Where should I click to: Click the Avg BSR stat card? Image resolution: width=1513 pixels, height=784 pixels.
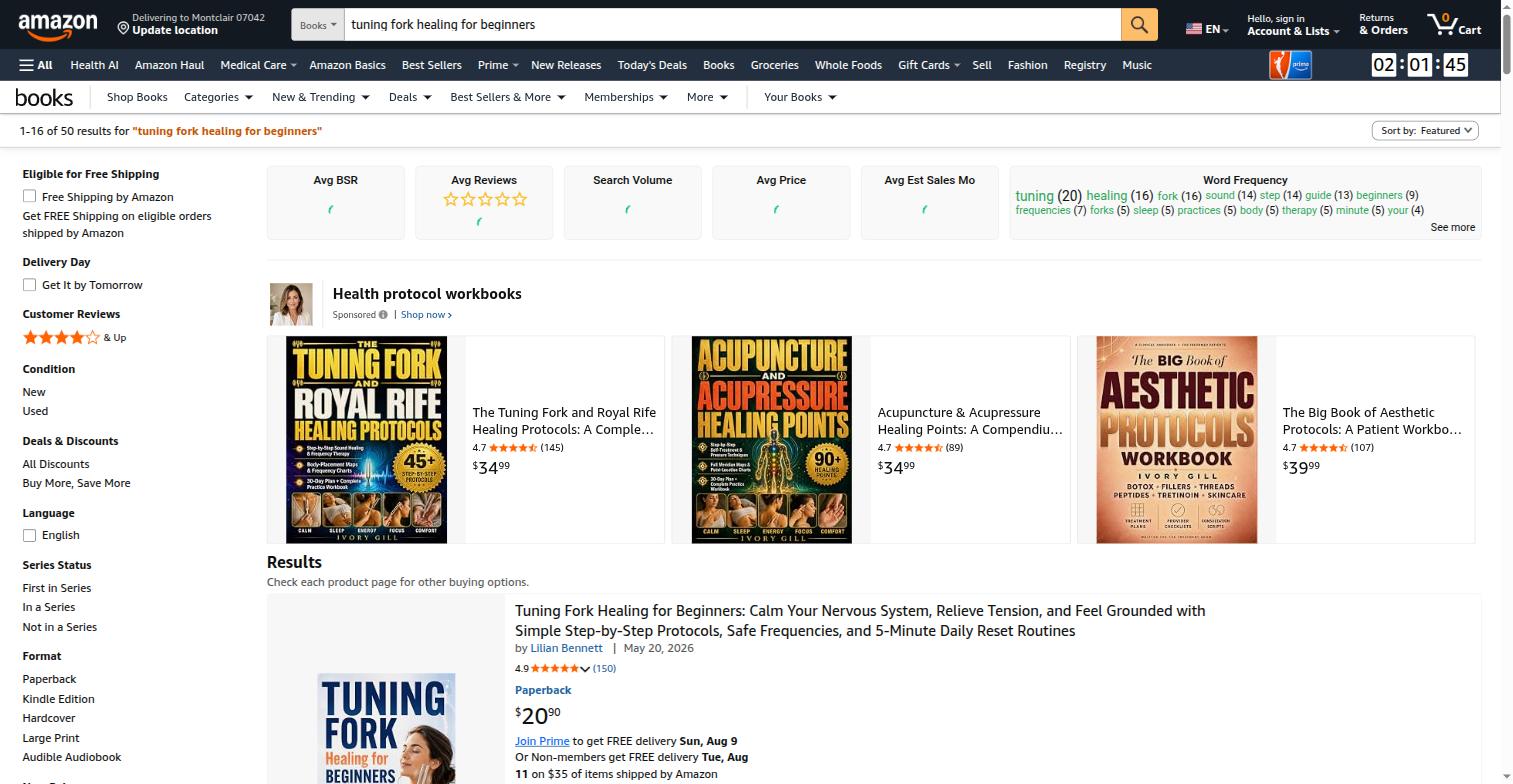pyautogui.click(x=335, y=203)
